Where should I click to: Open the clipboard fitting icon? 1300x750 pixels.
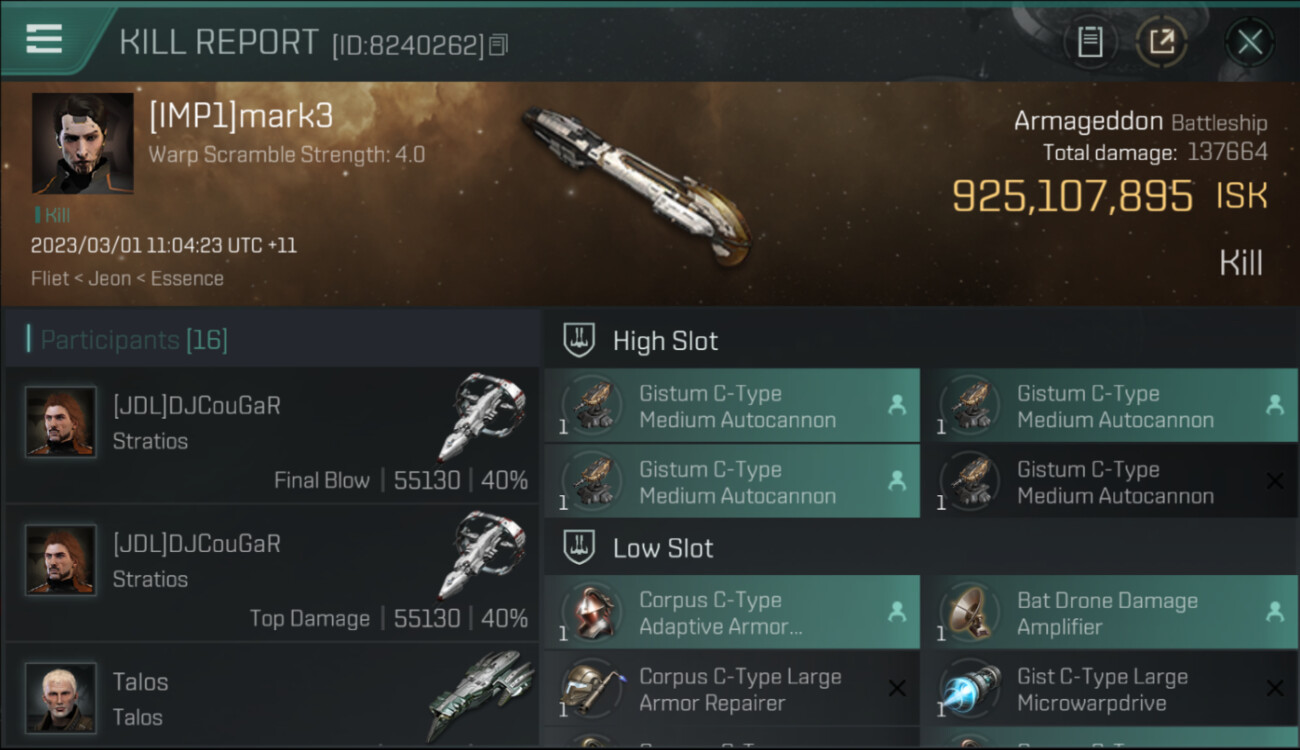[1090, 42]
